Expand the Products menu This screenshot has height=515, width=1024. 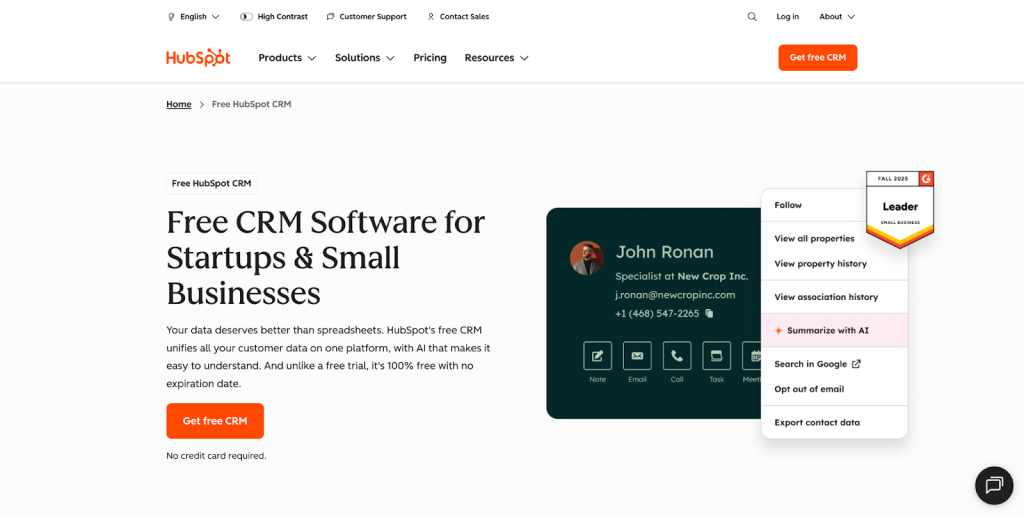[287, 58]
